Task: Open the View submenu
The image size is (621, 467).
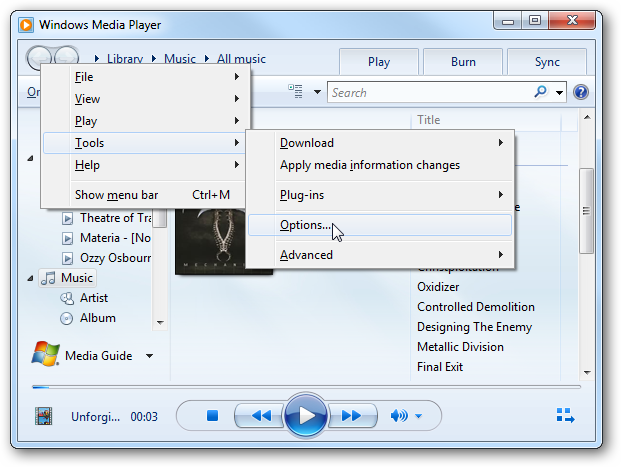Action: tap(145, 99)
